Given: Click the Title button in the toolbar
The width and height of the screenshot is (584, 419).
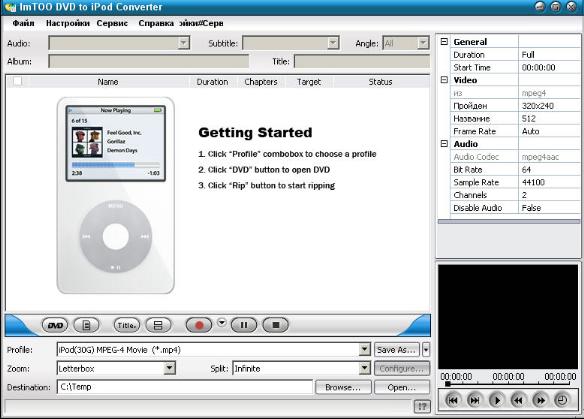Looking at the screenshot, I should (127, 325).
